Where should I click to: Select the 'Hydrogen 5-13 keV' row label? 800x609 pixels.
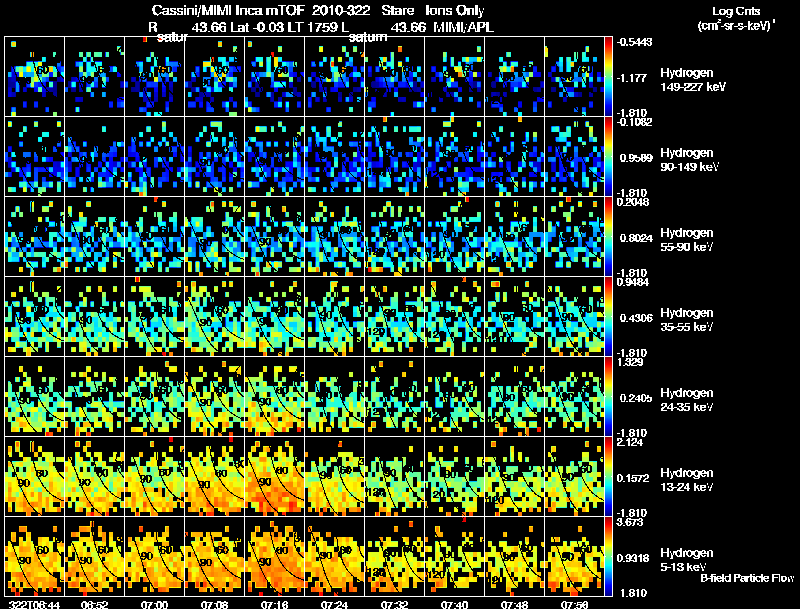coord(687,560)
